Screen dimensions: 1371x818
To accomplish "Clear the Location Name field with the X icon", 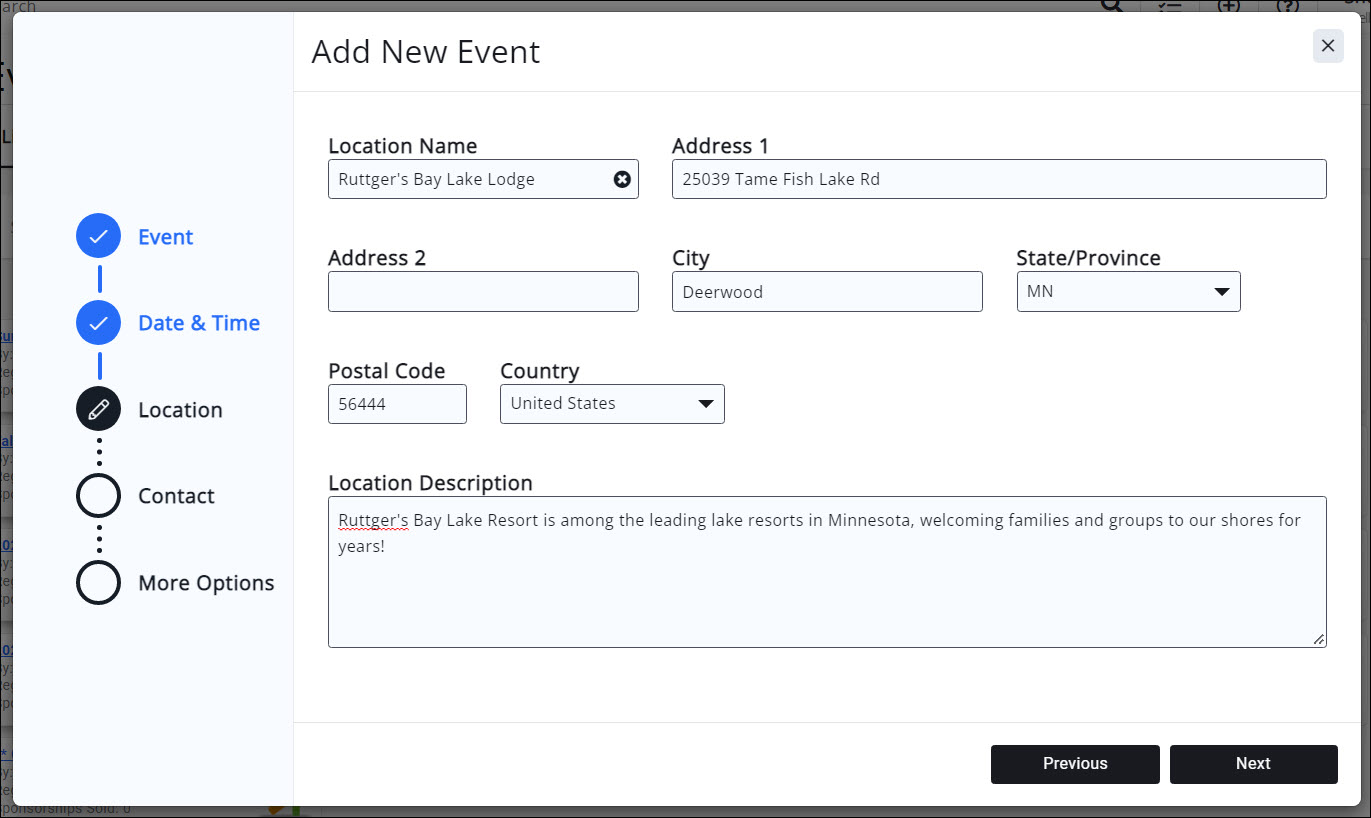I will pos(622,180).
